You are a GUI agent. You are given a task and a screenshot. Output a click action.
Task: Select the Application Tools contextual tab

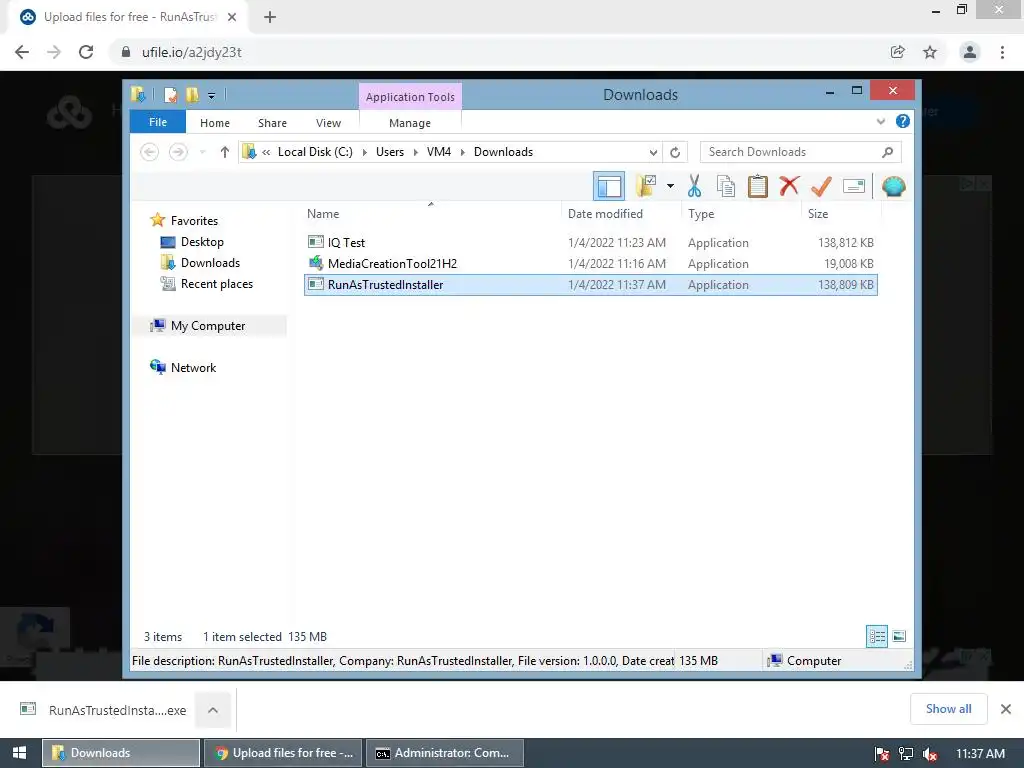[410, 97]
